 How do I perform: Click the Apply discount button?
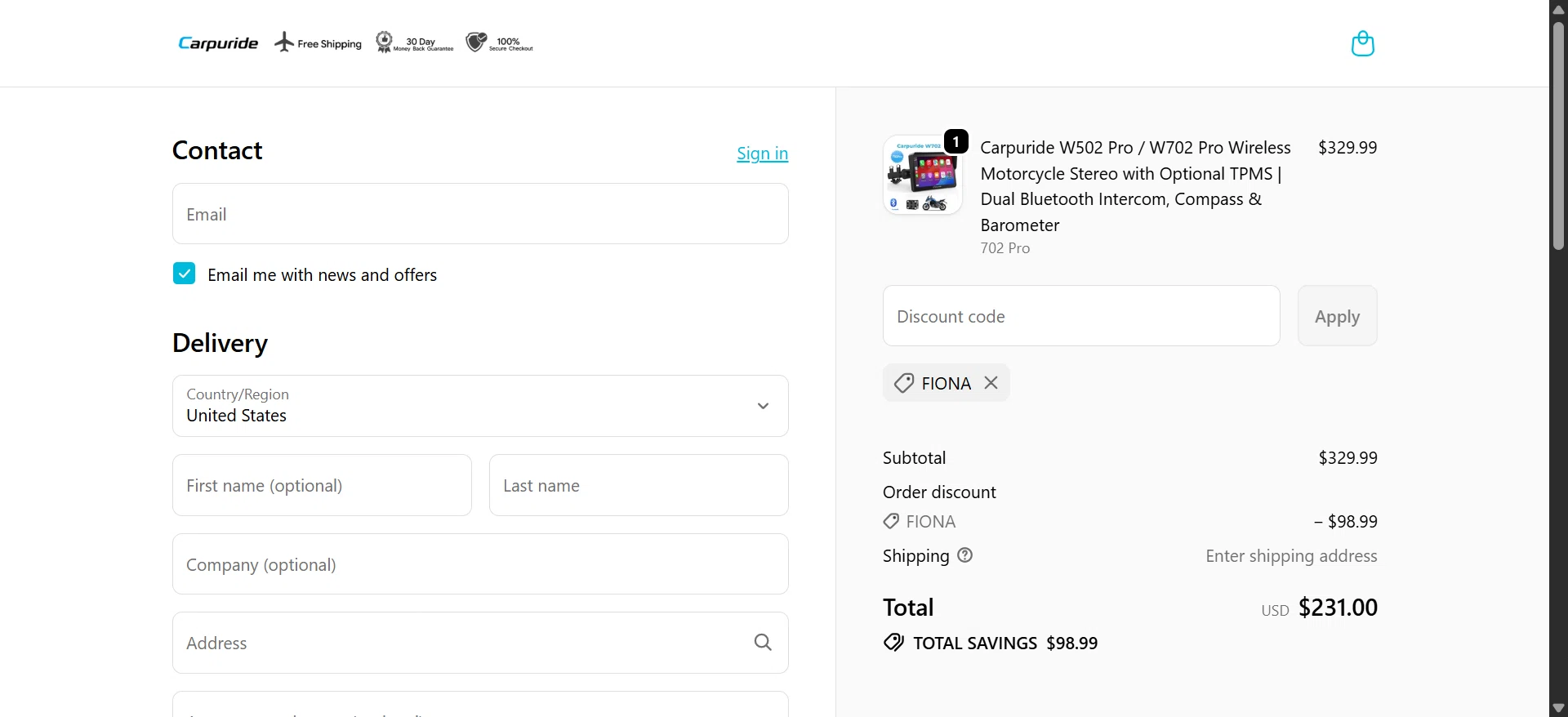coord(1337,316)
